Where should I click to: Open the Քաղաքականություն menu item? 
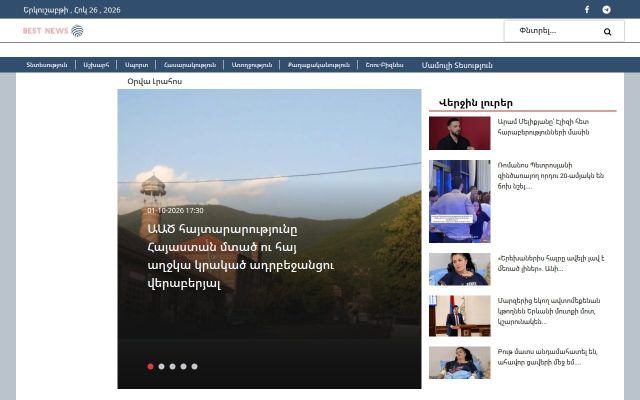pos(318,65)
